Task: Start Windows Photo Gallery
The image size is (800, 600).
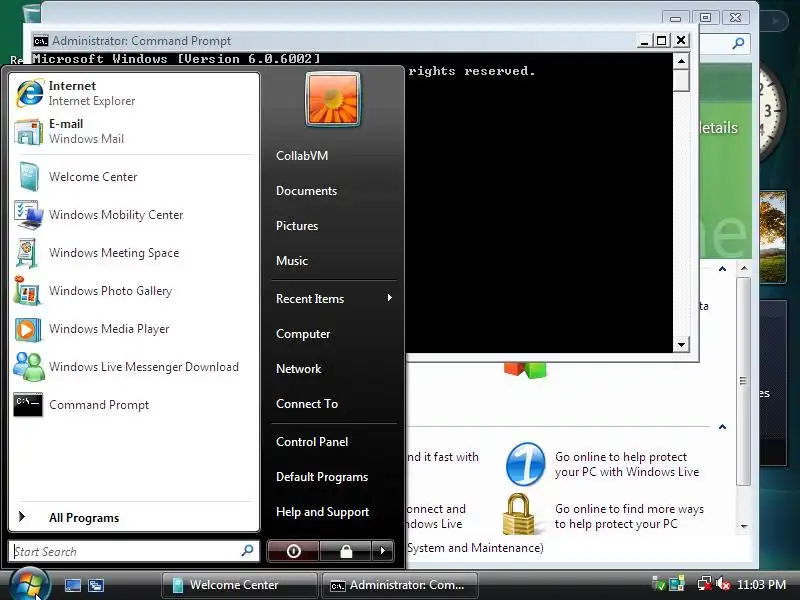Action: [x=134, y=291]
